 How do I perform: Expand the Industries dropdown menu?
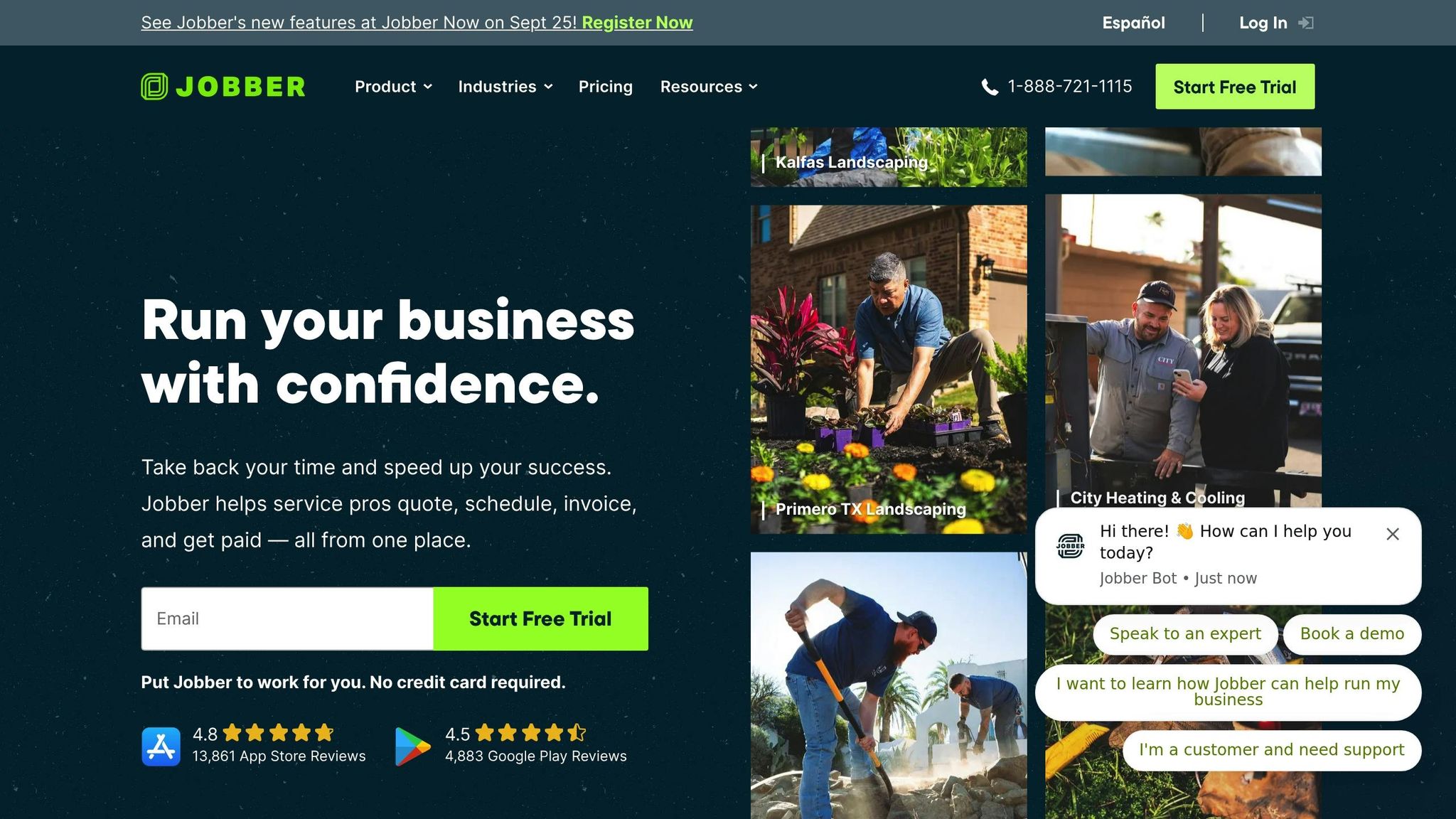point(505,87)
